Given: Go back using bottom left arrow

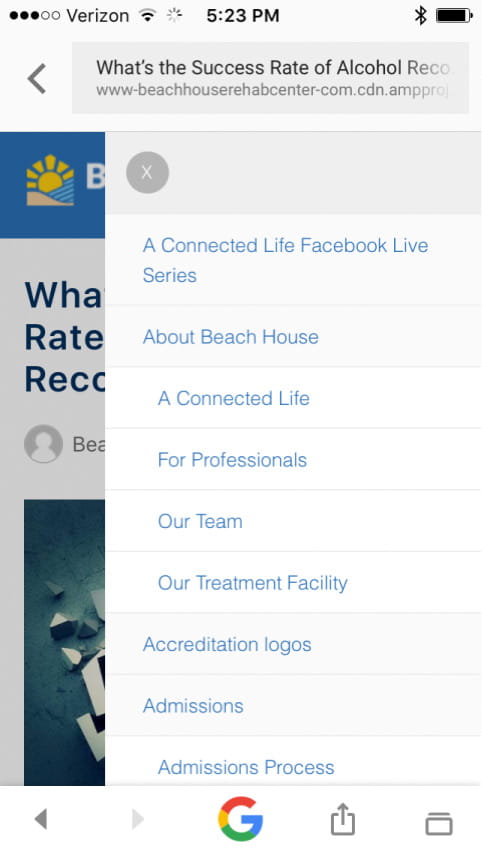Looking at the screenshot, I should pos(41,819).
